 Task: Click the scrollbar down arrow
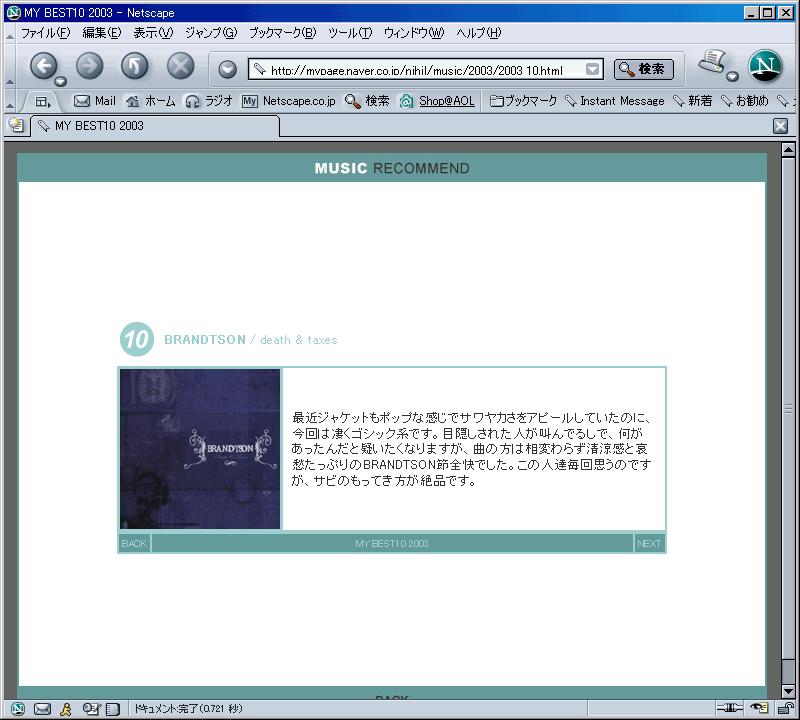click(x=788, y=691)
